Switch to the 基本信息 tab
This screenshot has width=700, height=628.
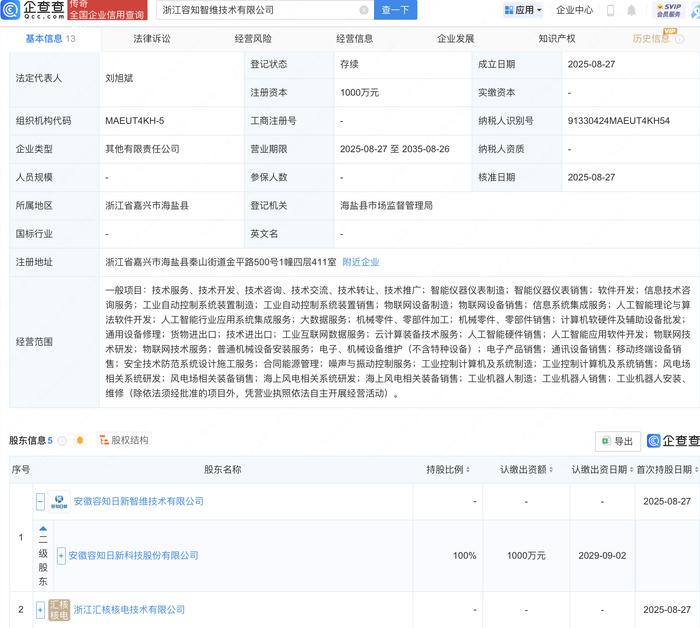[50, 39]
